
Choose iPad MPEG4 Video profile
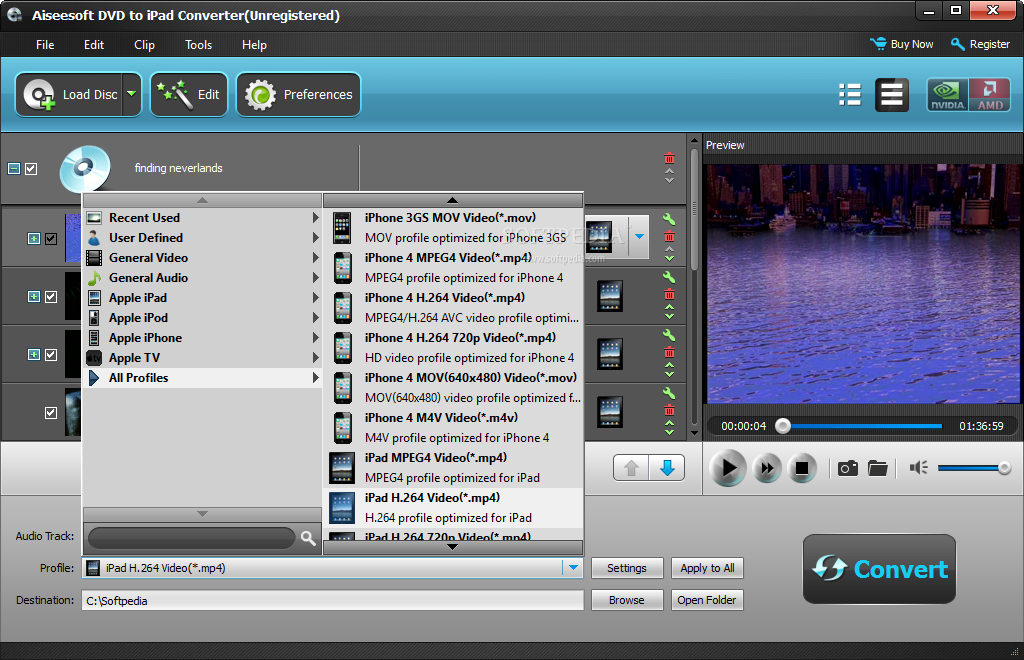453,467
